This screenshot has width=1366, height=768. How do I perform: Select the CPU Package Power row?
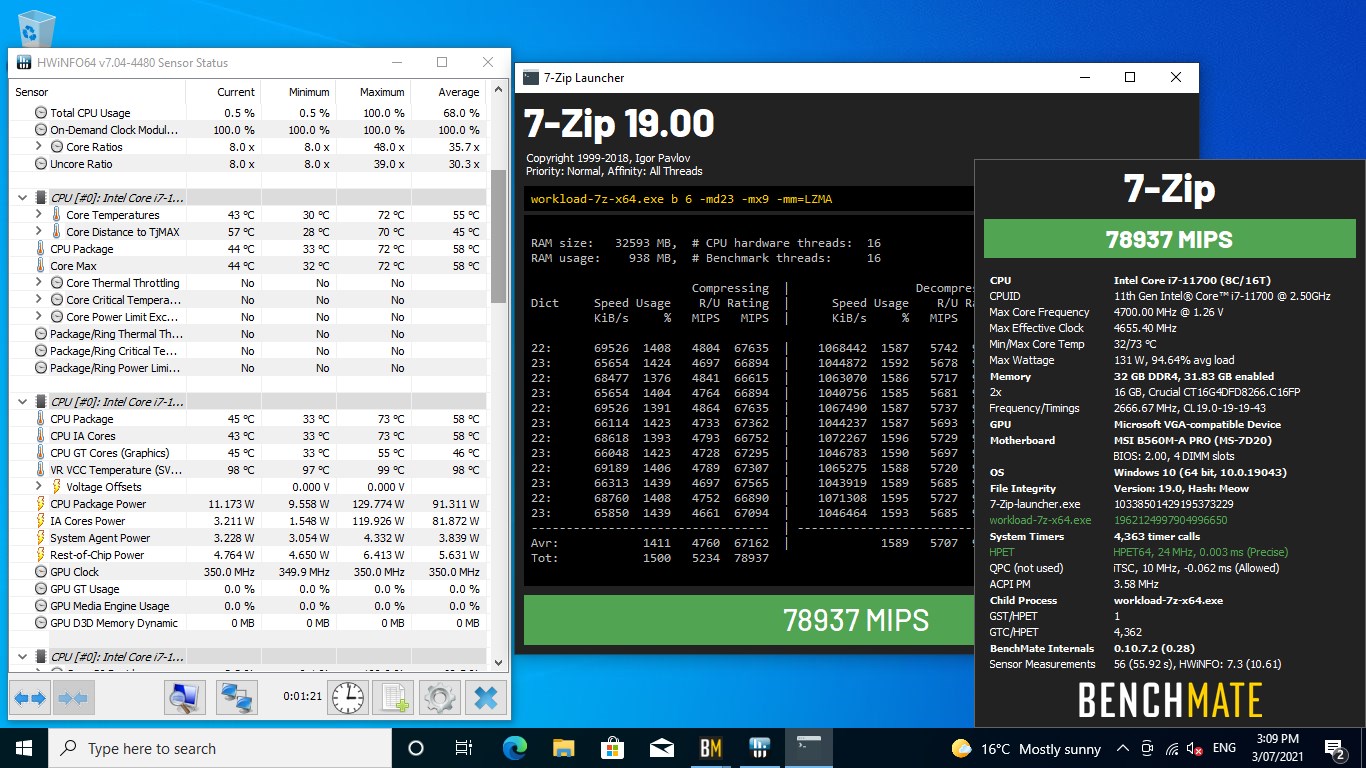(247, 504)
